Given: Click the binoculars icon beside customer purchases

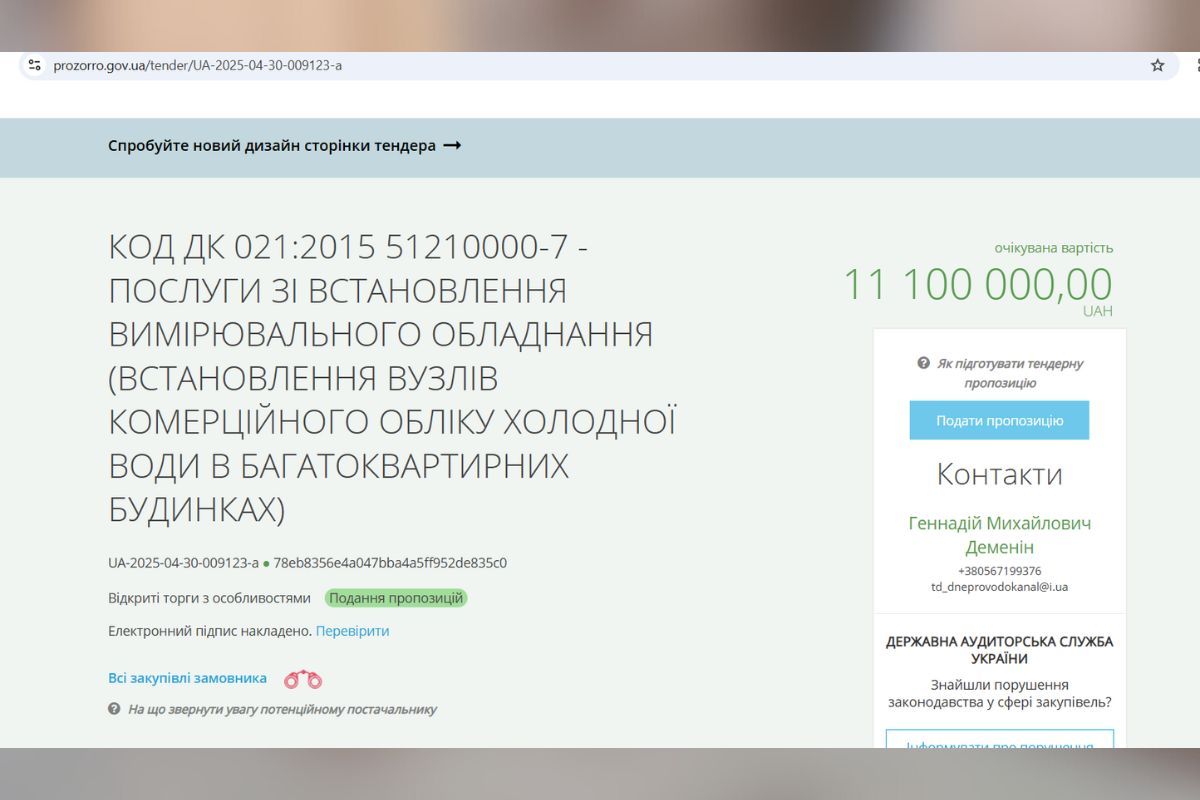Looking at the screenshot, I should coord(303,680).
